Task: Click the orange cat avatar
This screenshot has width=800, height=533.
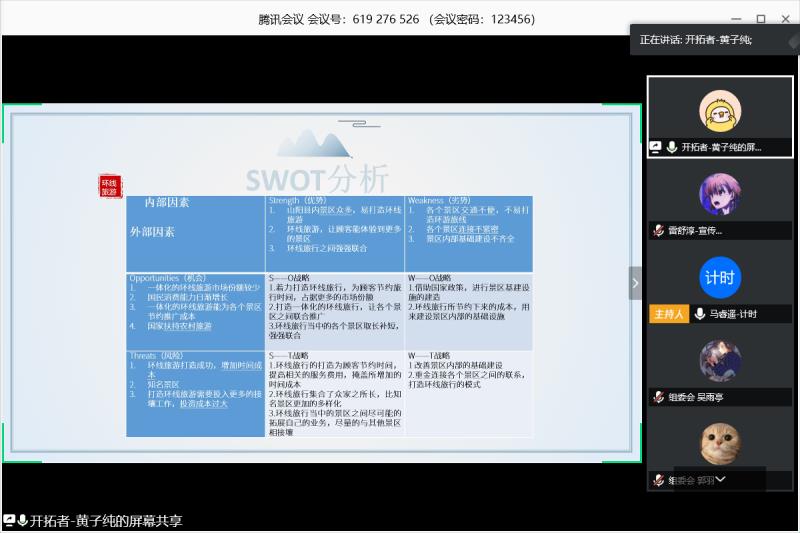Action: [x=720, y=444]
